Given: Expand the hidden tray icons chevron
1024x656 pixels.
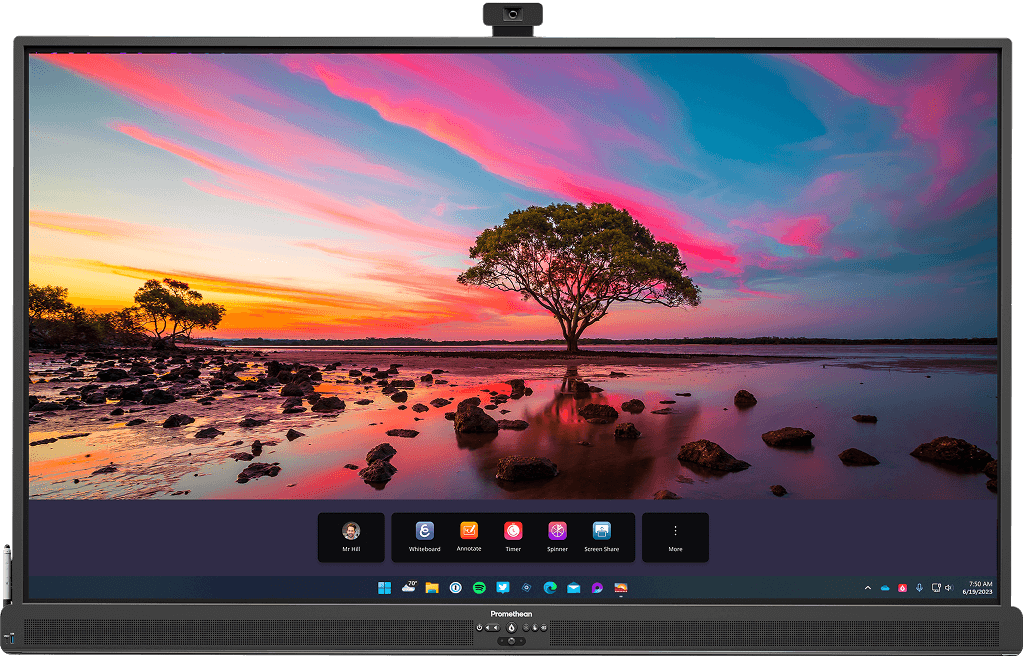Looking at the screenshot, I should coord(868,588).
